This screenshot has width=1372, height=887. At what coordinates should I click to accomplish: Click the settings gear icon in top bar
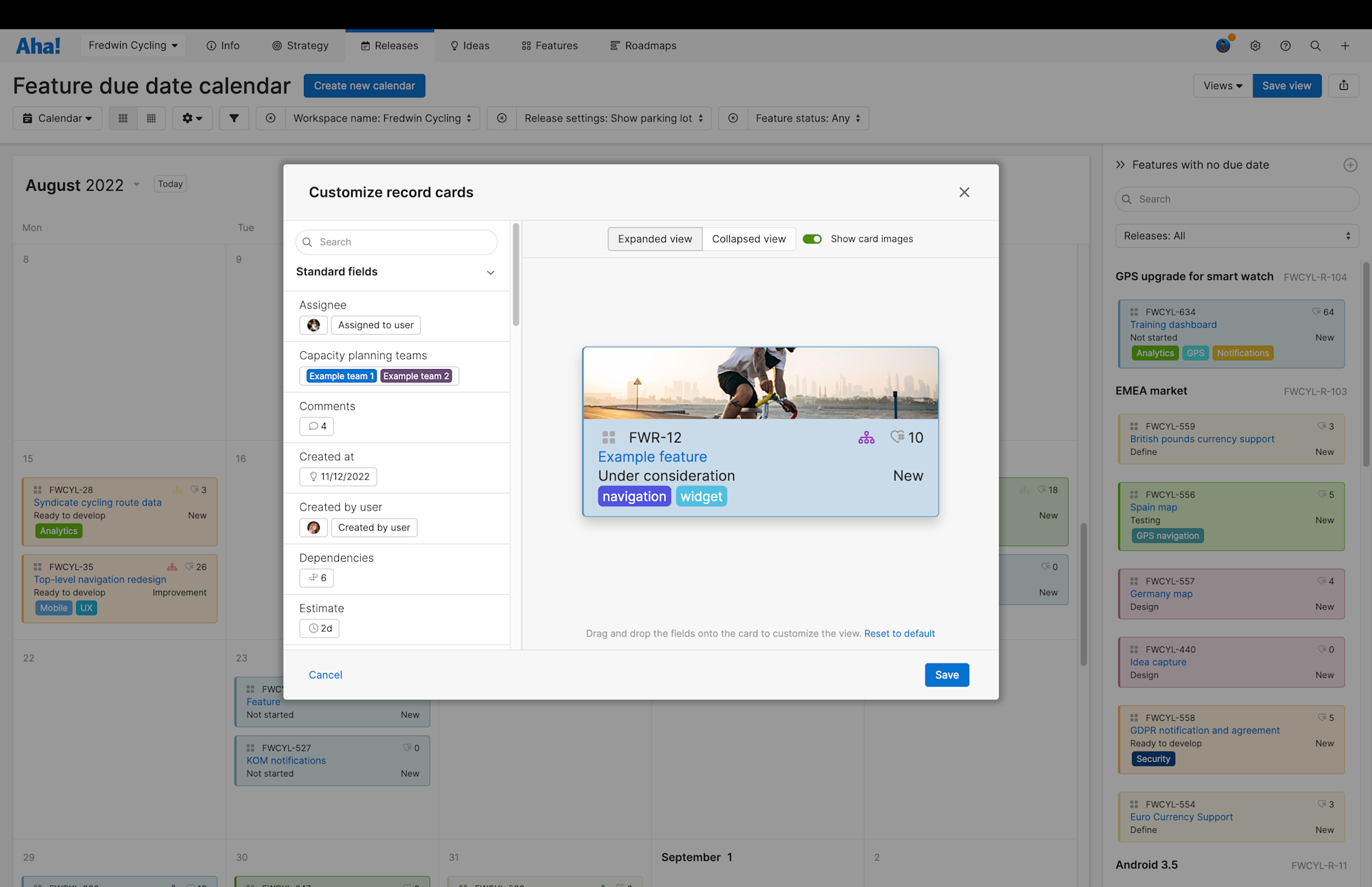pyautogui.click(x=1255, y=46)
